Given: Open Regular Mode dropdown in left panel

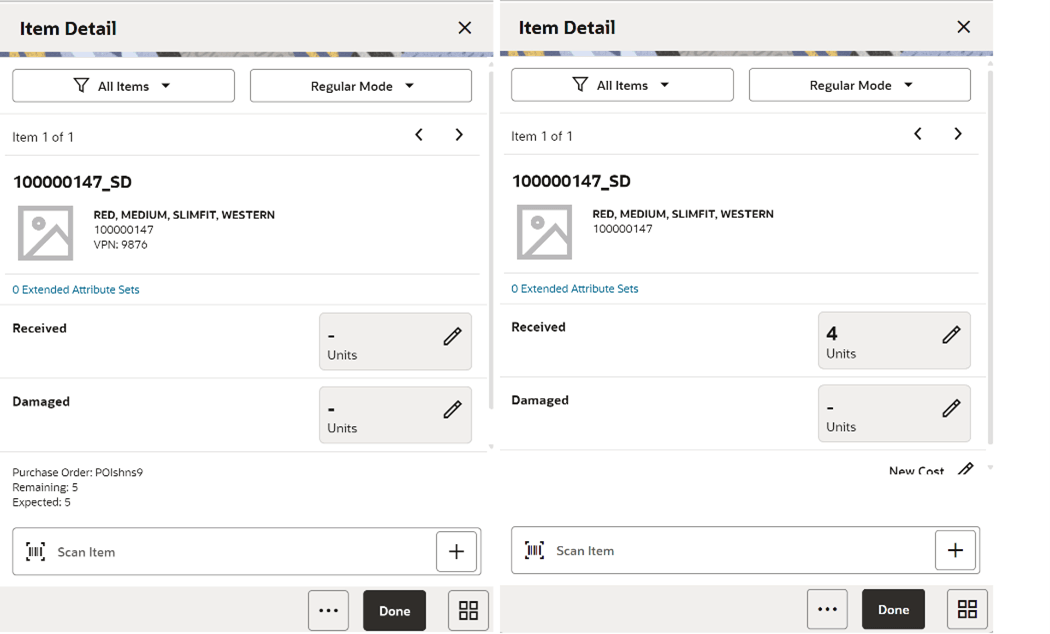Looking at the screenshot, I should click(x=361, y=86).
